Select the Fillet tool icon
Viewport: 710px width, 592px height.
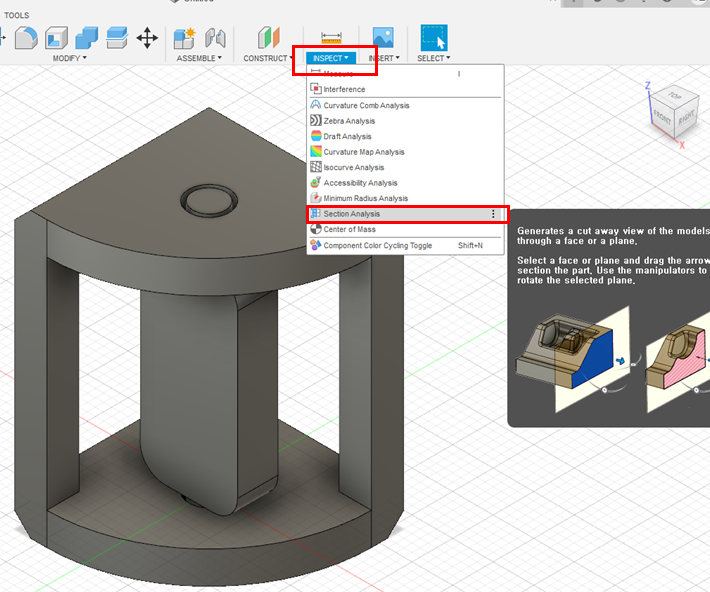(x=26, y=38)
